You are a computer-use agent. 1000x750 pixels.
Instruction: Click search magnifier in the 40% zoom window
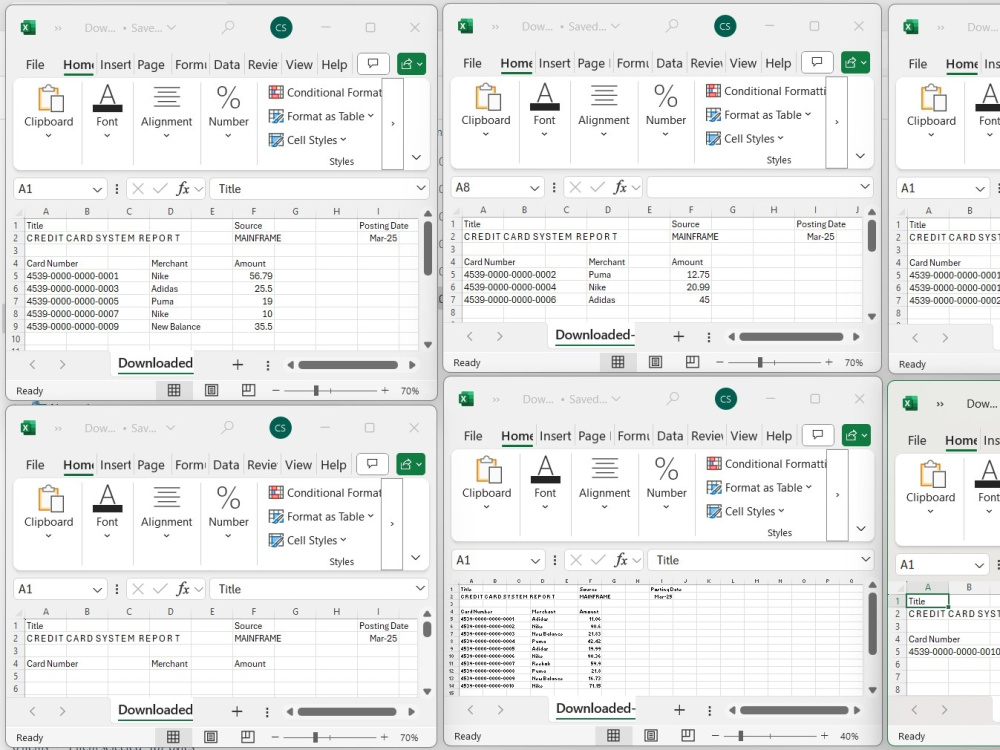672,399
